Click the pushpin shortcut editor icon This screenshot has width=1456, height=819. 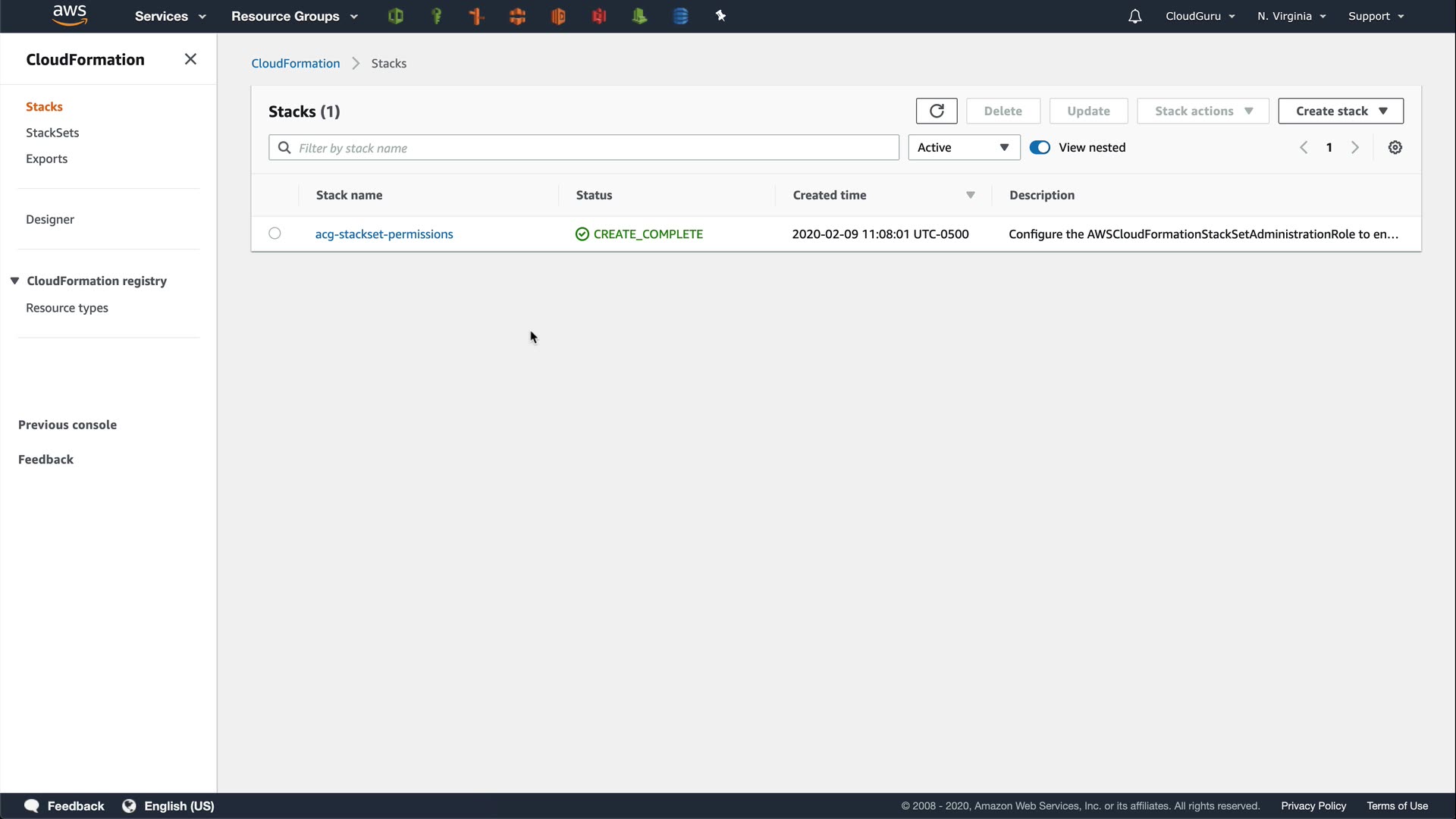click(x=720, y=16)
